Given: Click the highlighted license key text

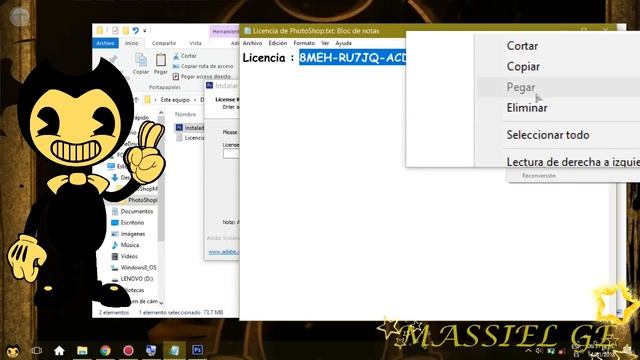Looking at the screenshot, I should 352,58.
